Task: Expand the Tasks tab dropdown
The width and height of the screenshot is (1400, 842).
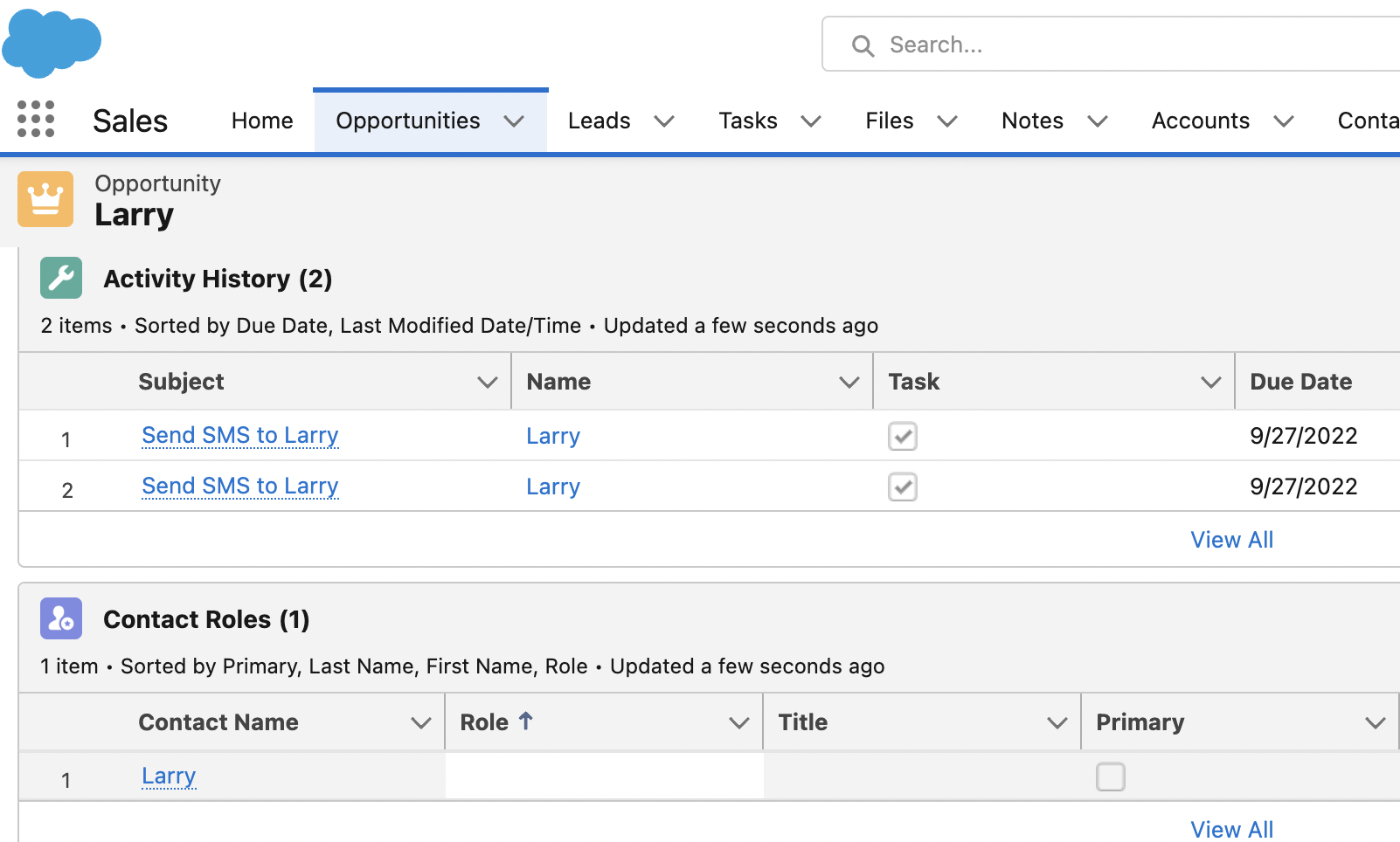Action: pos(811,121)
